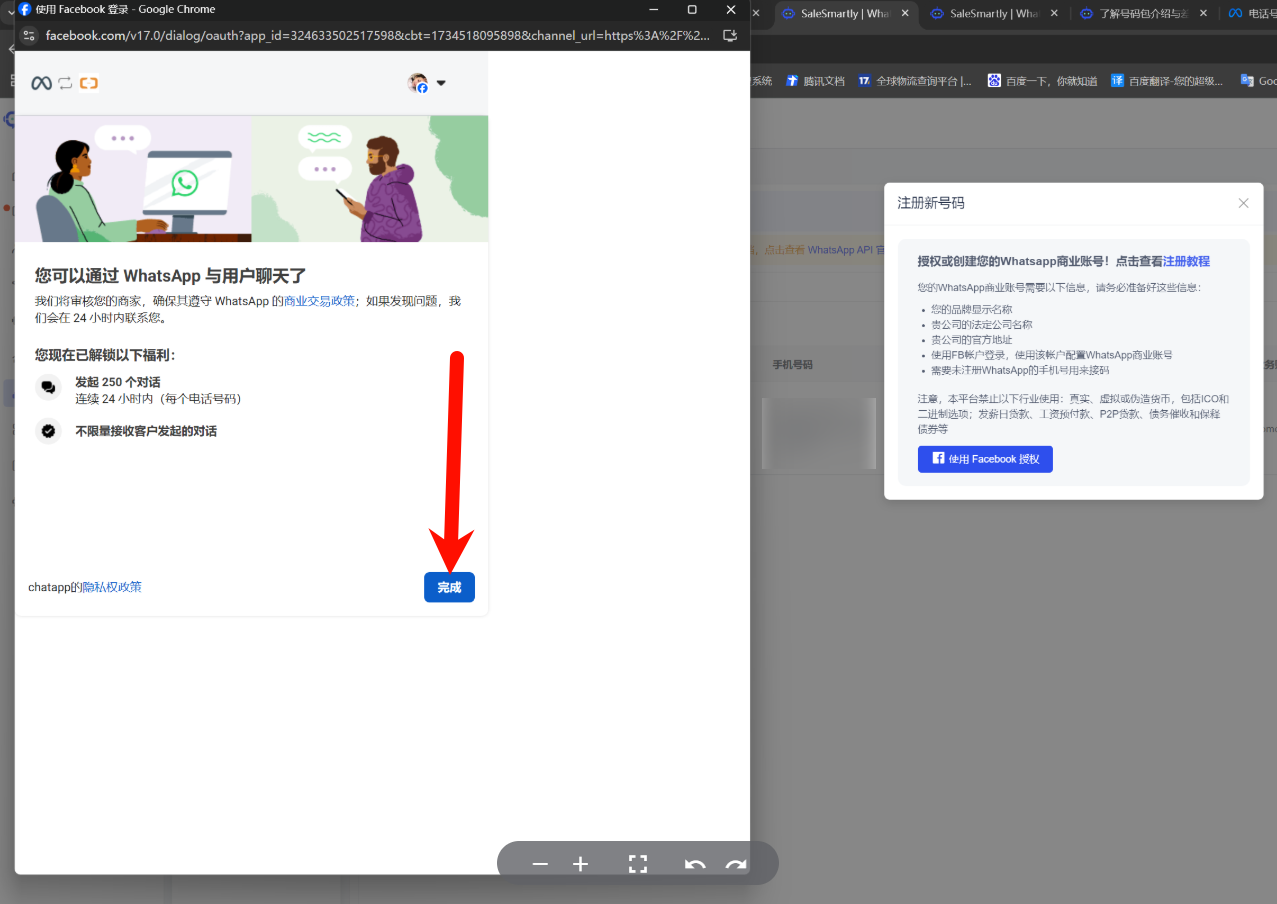Screen dimensions: 1277x904
Task: Click the orange chatapp logo icon
Action: click(x=89, y=83)
